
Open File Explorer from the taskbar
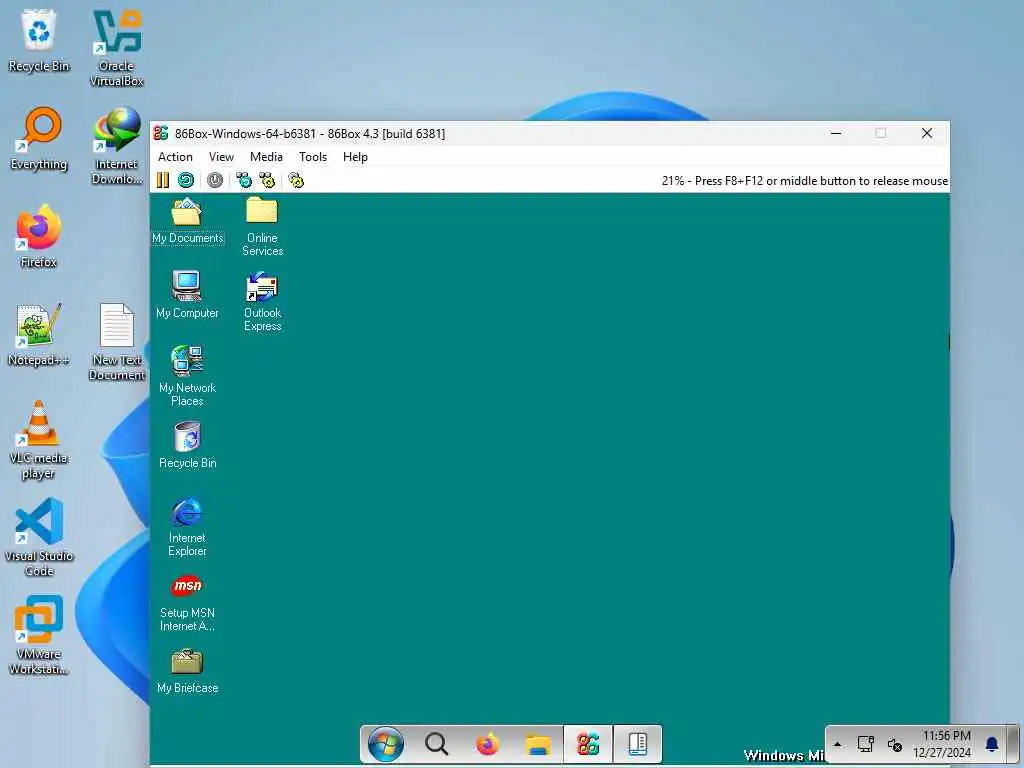coord(538,744)
